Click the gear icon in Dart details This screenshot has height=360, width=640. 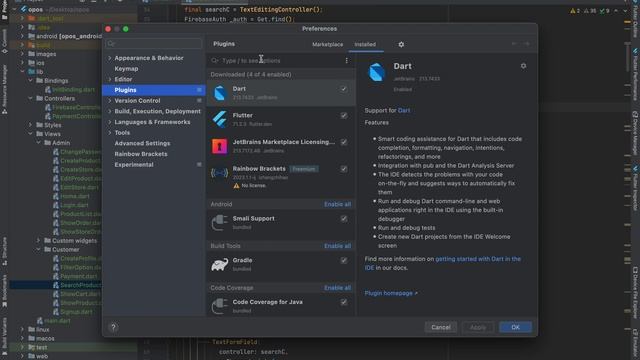523,66
